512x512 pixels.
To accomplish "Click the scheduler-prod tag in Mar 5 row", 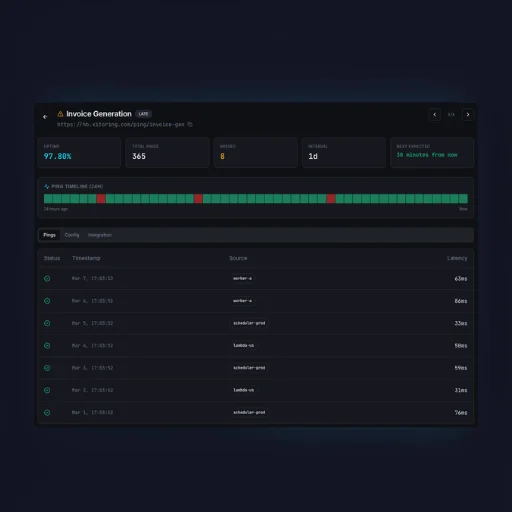I will [x=249, y=323].
